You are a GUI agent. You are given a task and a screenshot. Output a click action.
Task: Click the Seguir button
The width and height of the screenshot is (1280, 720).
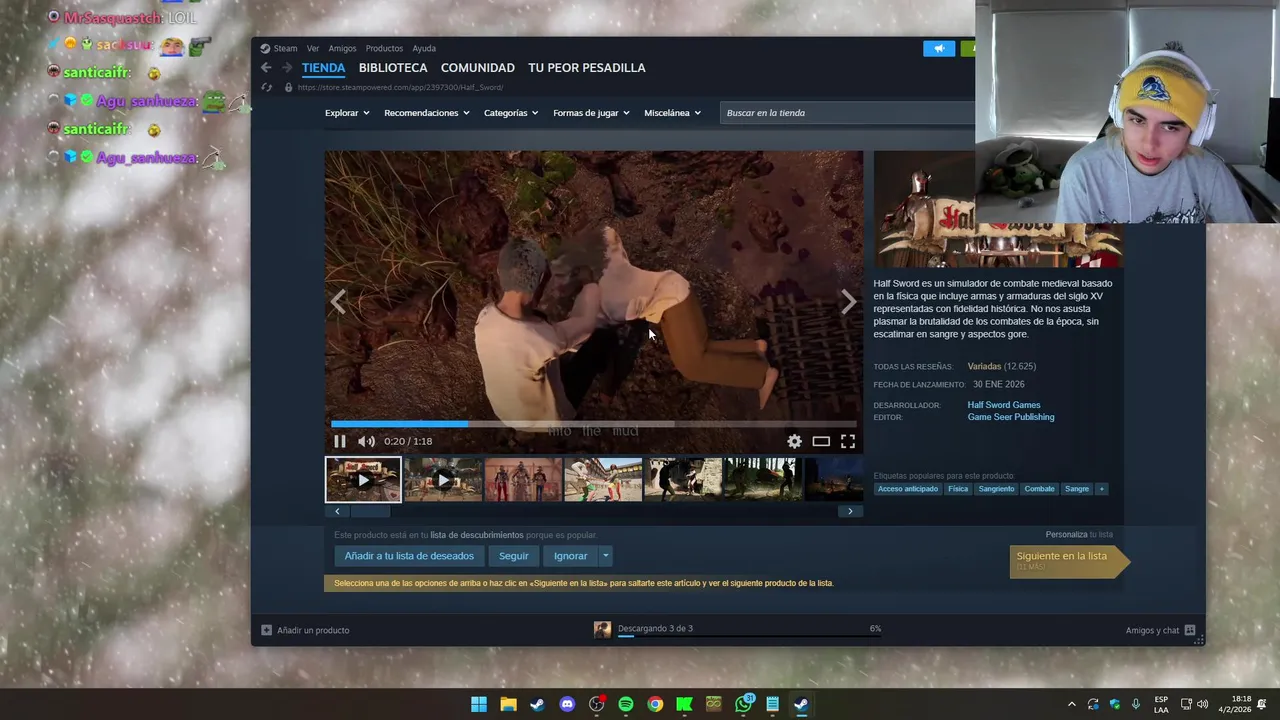click(513, 556)
